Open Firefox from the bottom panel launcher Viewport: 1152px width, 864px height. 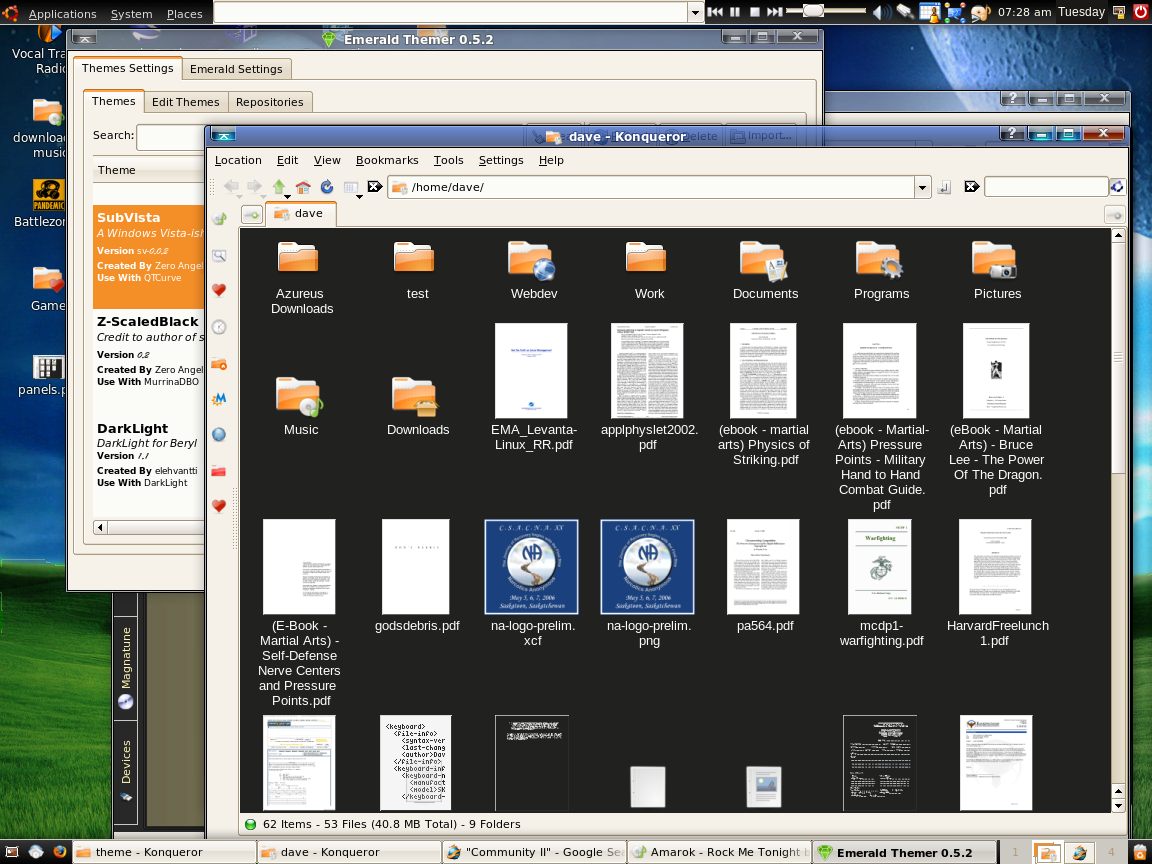[x=60, y=852]
